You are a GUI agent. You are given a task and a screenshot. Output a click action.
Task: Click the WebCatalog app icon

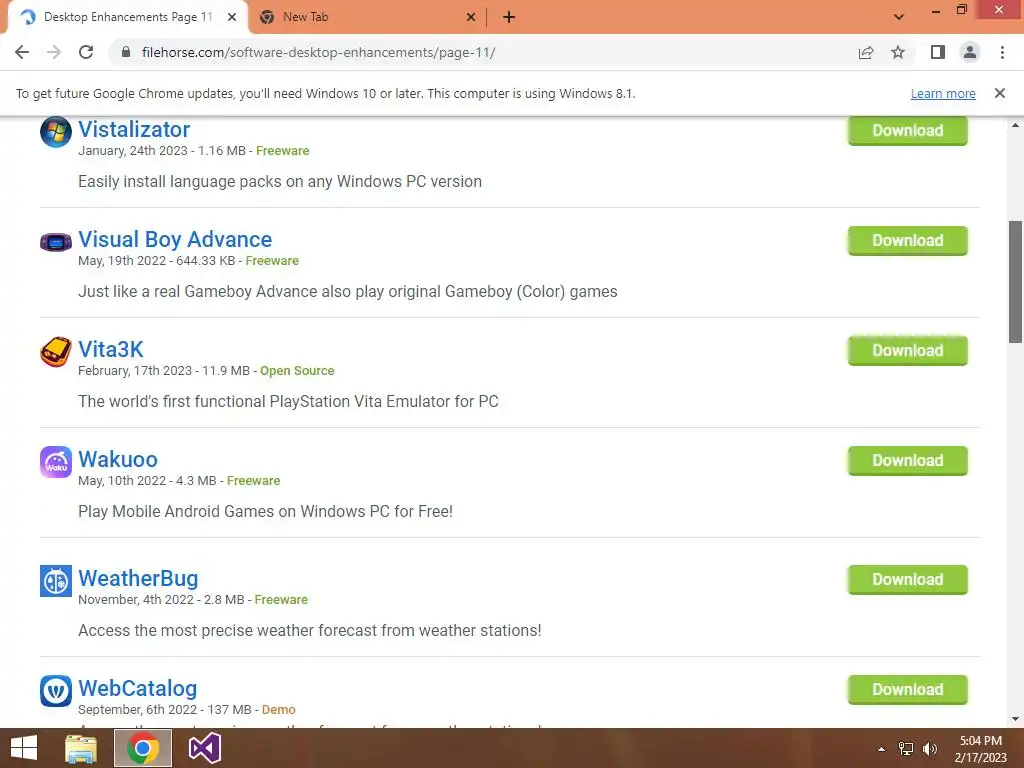(x=56, y=691)
